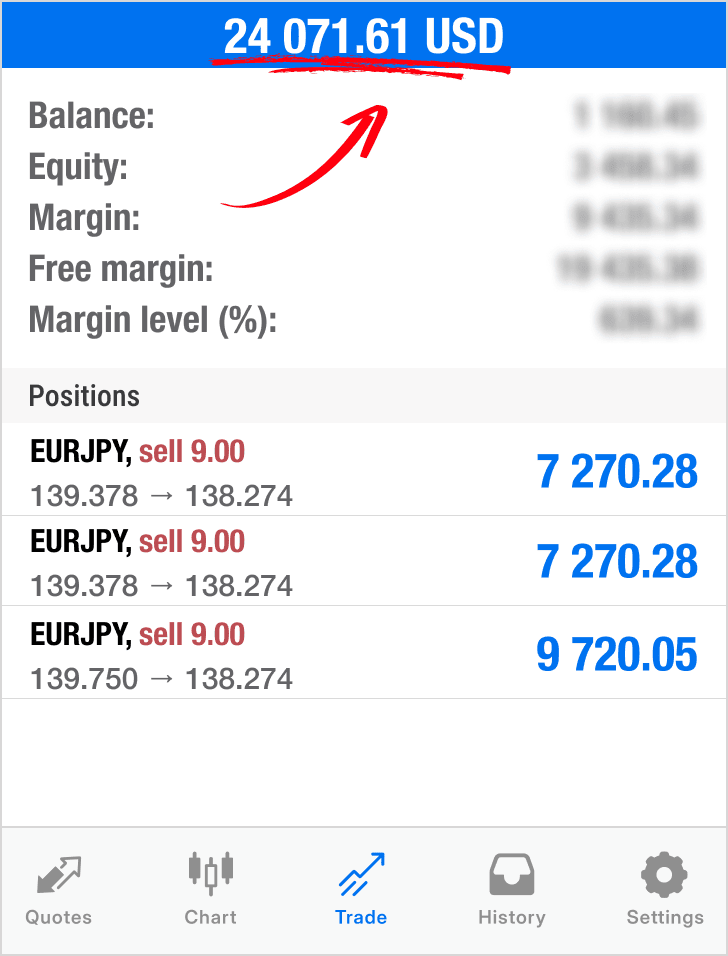This screenshot has width=728, height=956.
Task: Switch to the Quotes tab label
Action: point(59,917)
